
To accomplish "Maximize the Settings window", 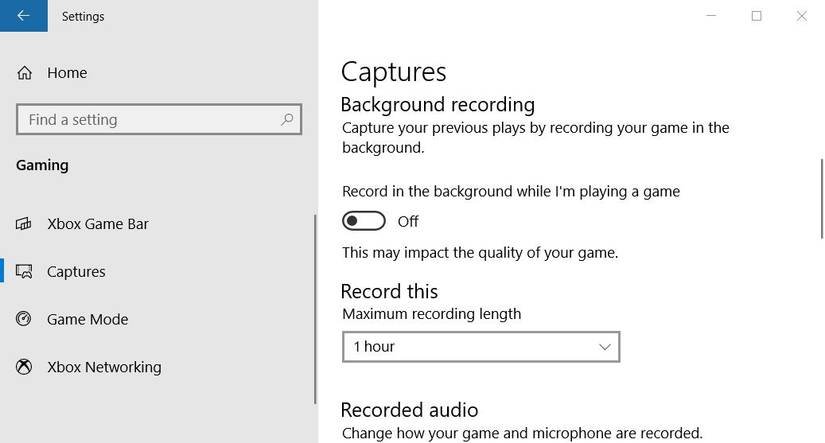I will (x=757, y=16).
